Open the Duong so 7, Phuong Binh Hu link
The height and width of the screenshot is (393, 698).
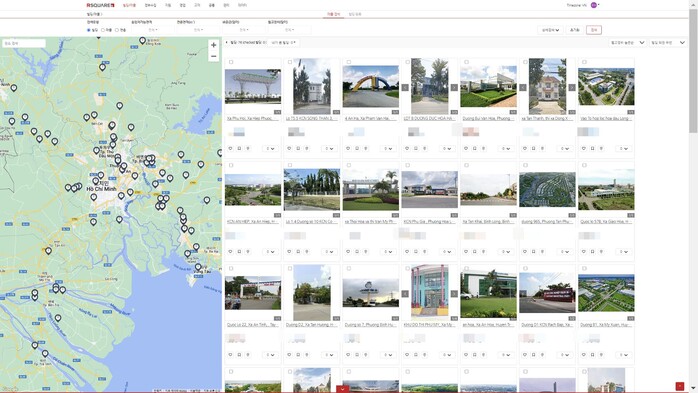(x=371, y=325)
